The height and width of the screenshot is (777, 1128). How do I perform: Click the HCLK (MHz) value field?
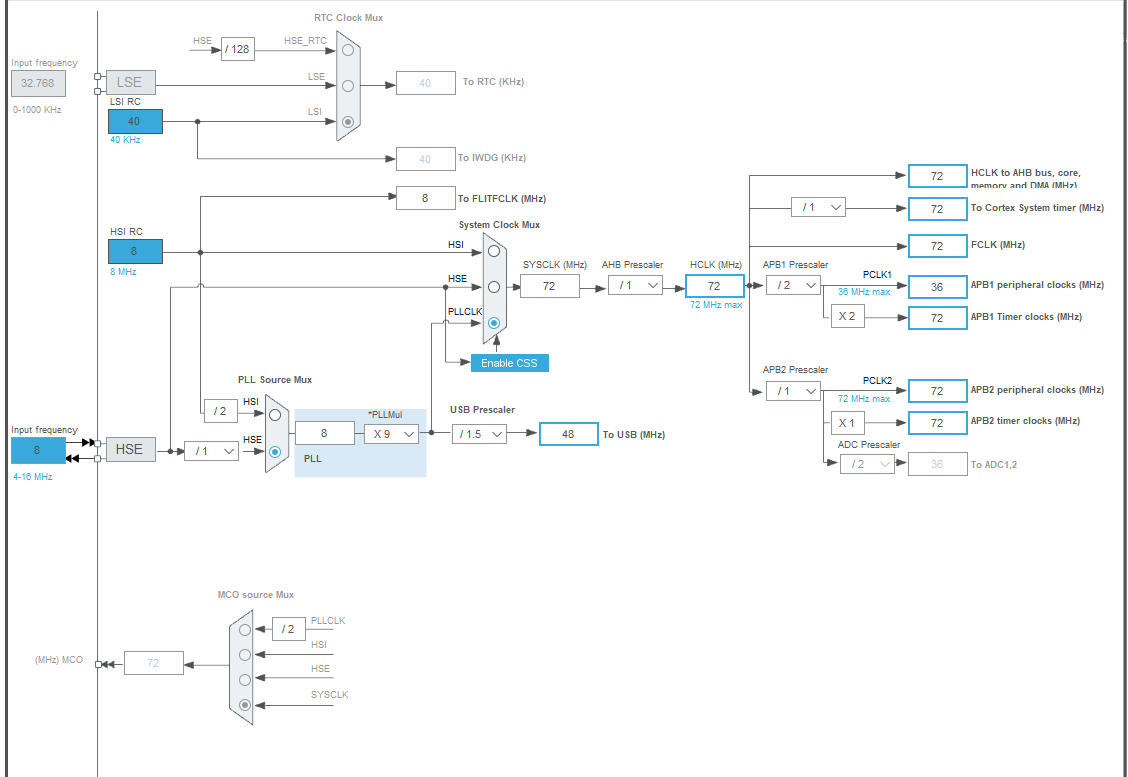click(714, 286)
